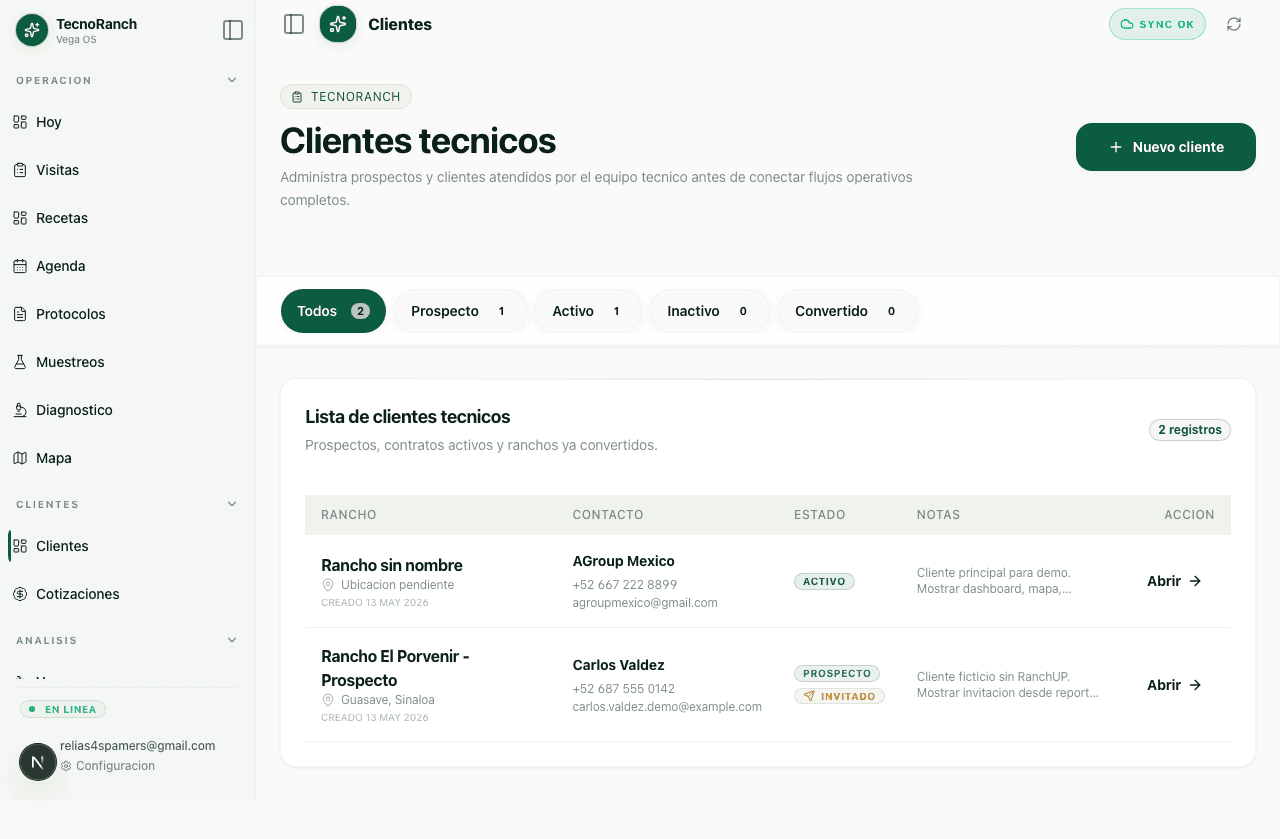Image resolution: width=1280 pixels, height=839 pixels.
Task: Click the clipboard icon in the TECNORANCH tag
Action: [x=297, y=97]
